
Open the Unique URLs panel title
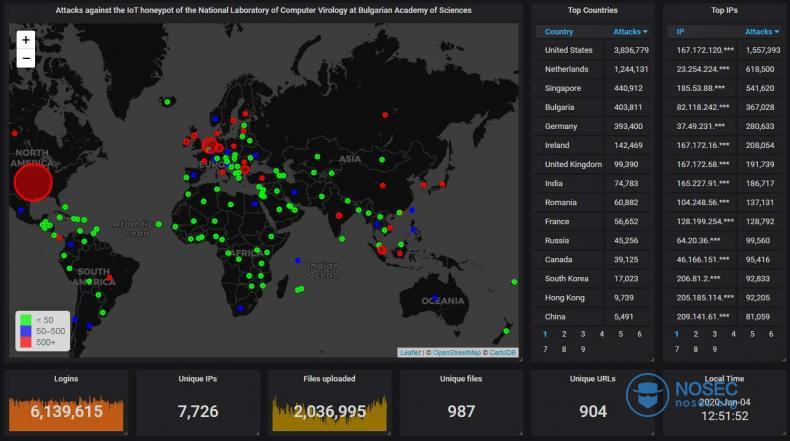click(x=592, y=379)
